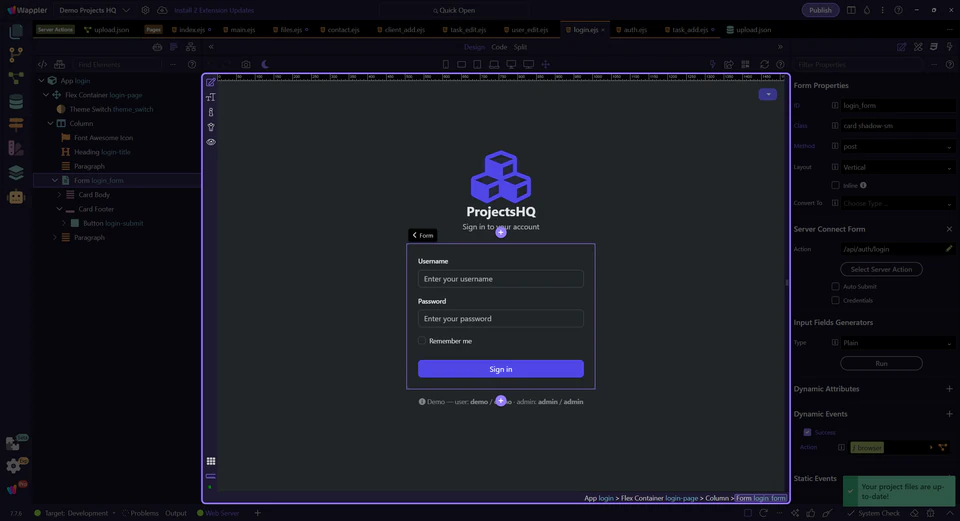Uncheck the Success dynamic event checkbox
This screenshot has height=521, width=960.
click(808, 432)
